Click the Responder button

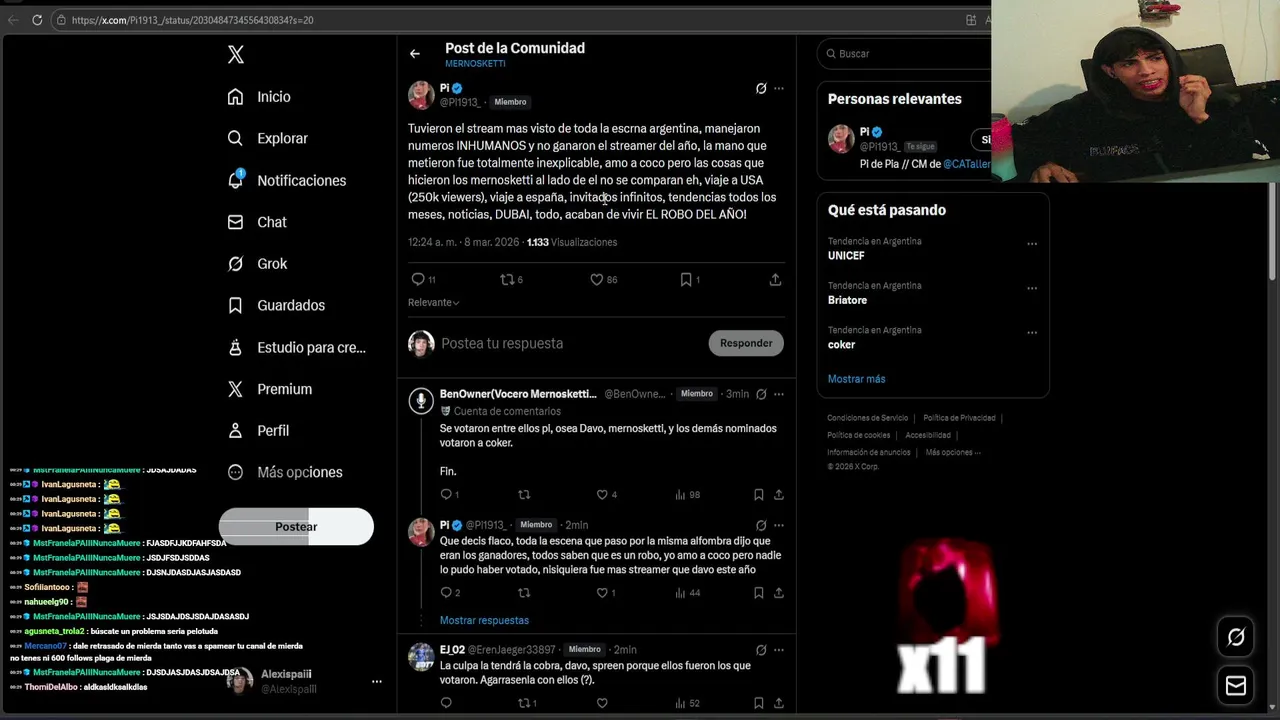click(746, 344)
